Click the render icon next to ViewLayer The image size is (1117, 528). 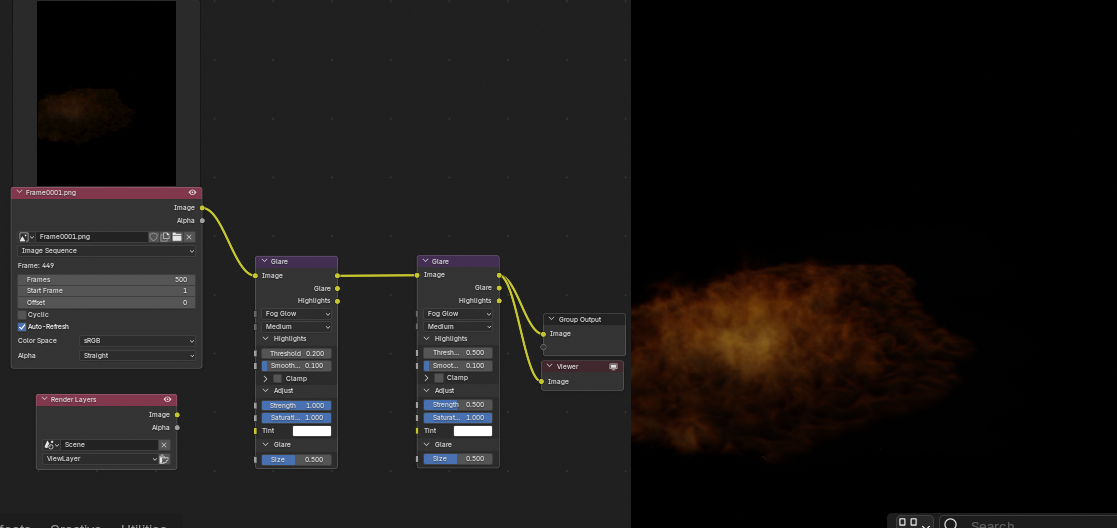(x=164, y=459)
